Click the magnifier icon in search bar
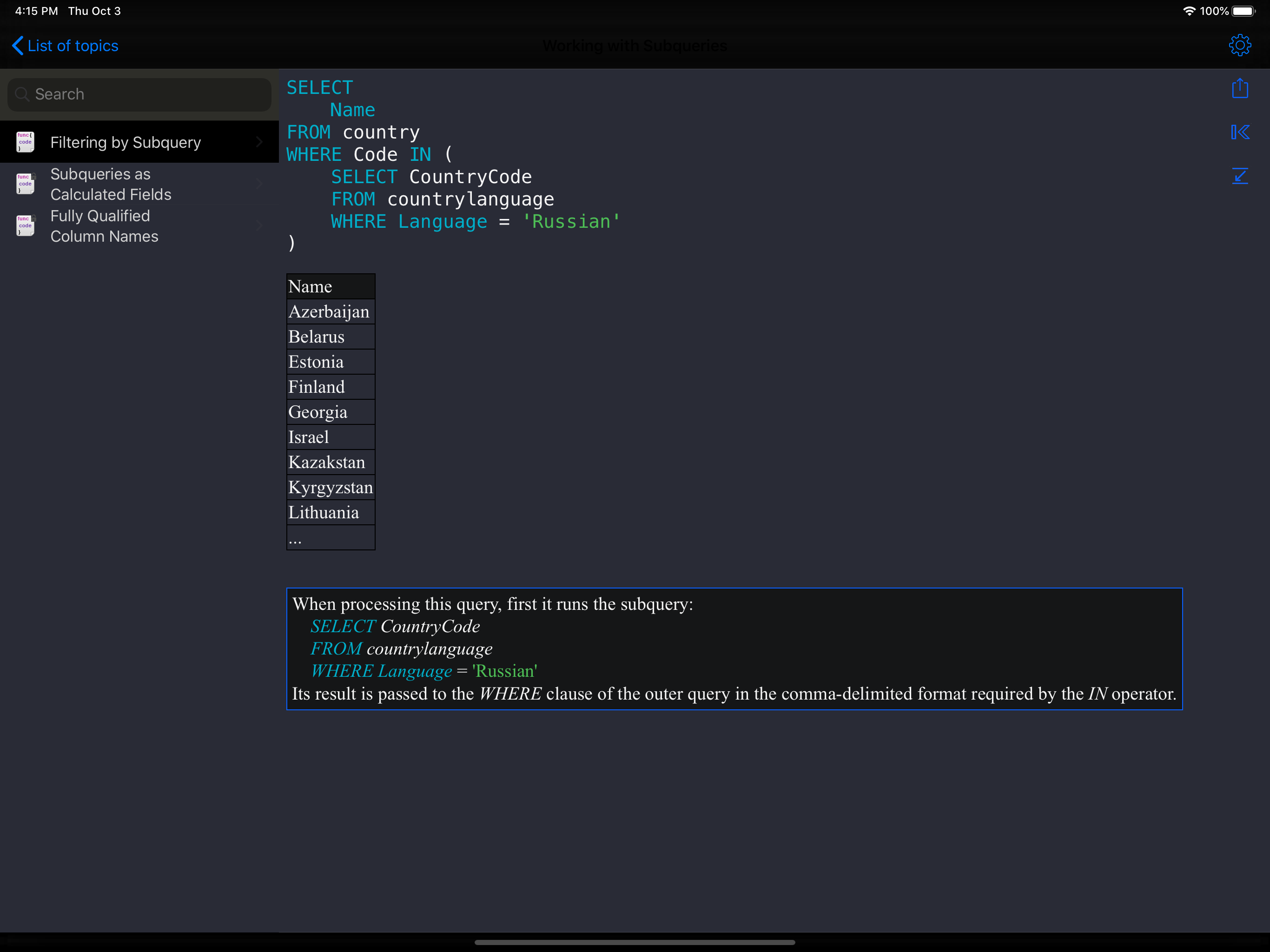Image resolution: width=1270 pixels, height=952 pixels. point(22,94)
